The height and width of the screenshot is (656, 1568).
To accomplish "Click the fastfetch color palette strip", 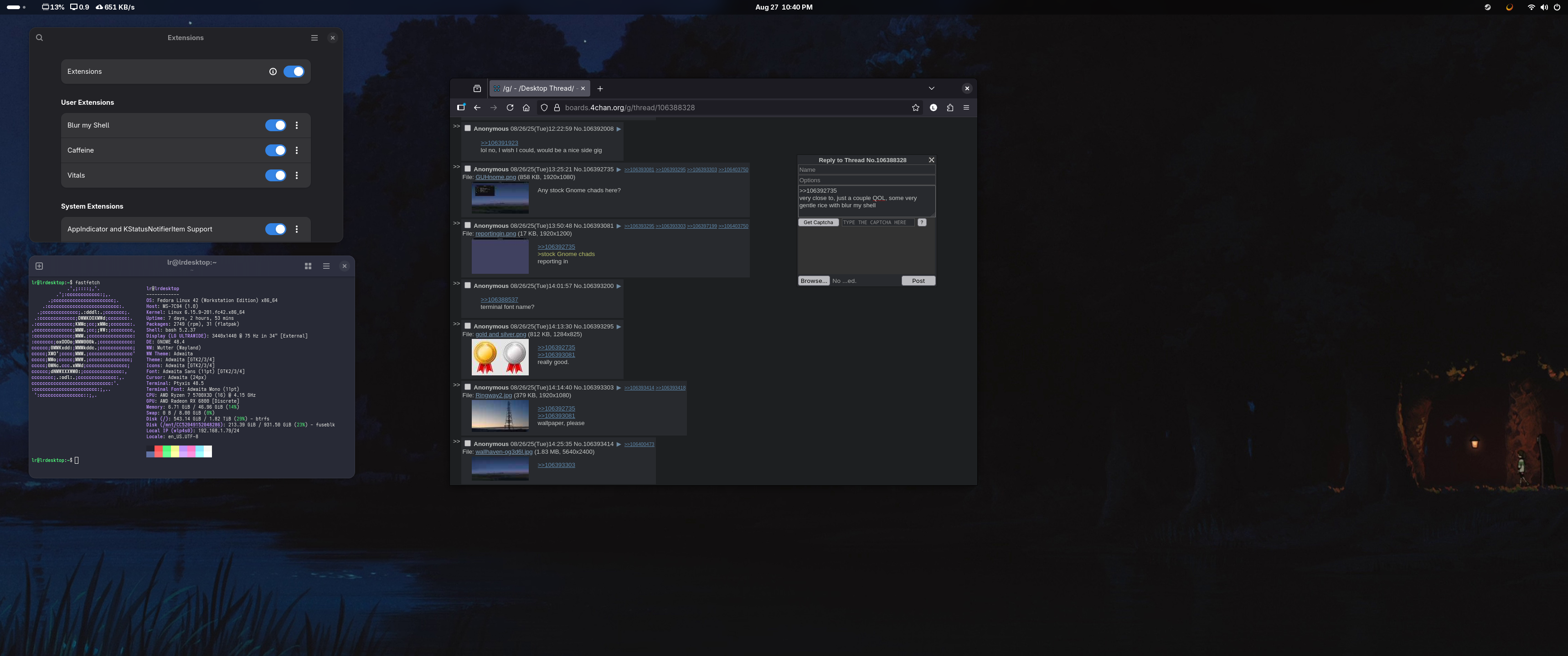I will 179,451.
